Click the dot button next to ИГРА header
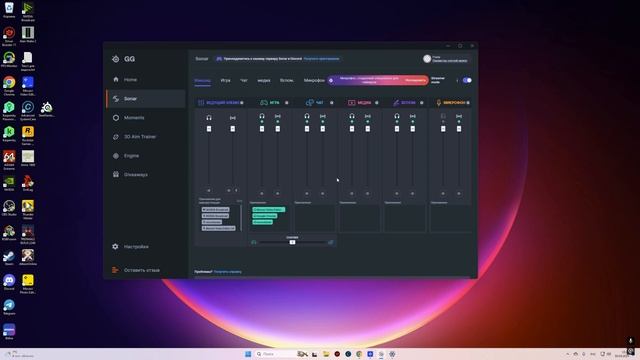Image resolution: width=640 pixels, height=360 pixels. [287, 103]
